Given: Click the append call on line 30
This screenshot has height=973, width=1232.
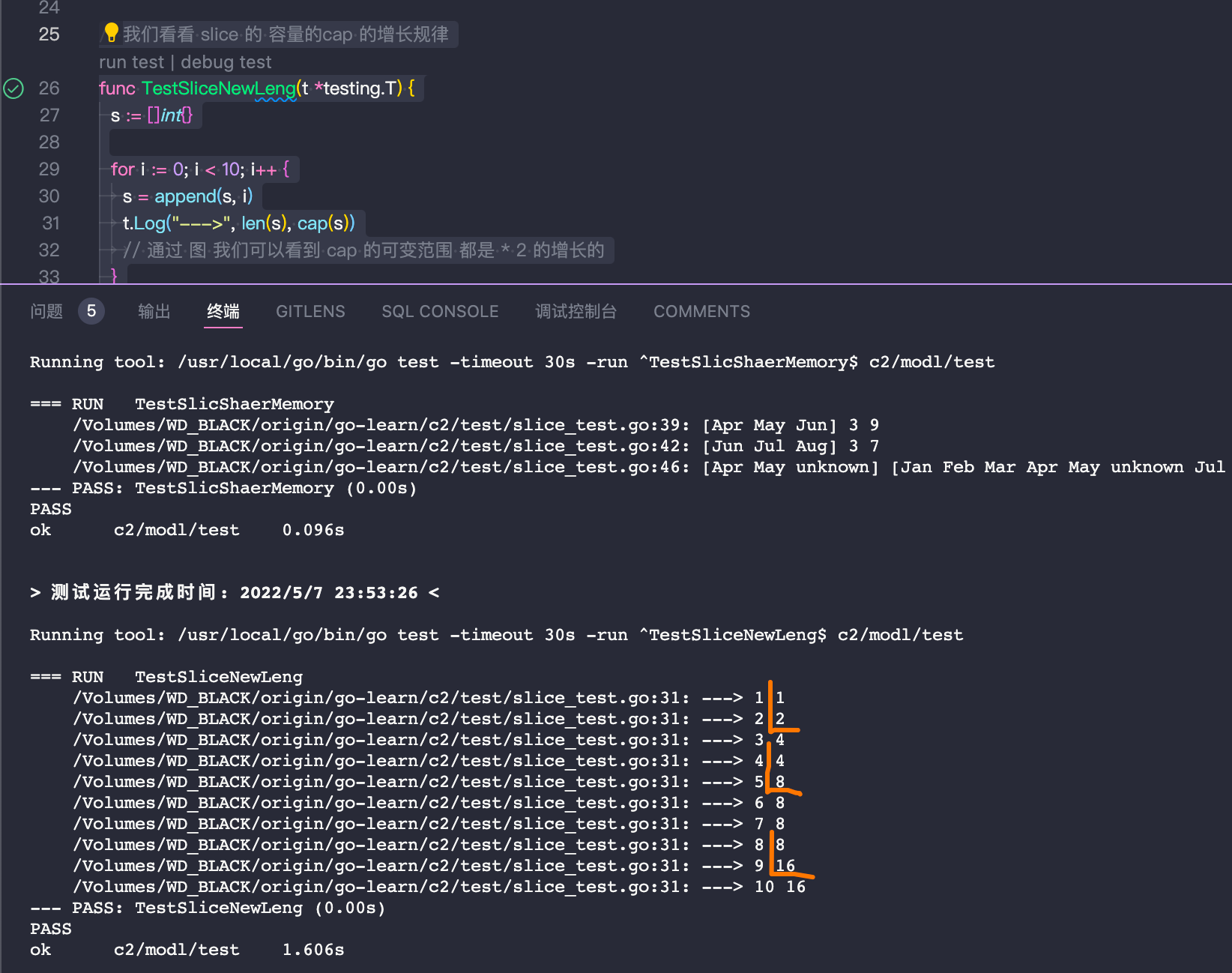Looking at the screenshot, I should pos(185,196).
